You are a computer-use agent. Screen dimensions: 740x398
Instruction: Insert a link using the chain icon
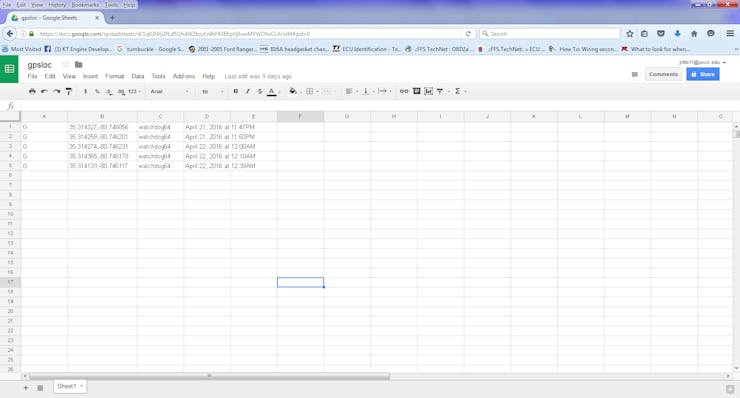404,91
